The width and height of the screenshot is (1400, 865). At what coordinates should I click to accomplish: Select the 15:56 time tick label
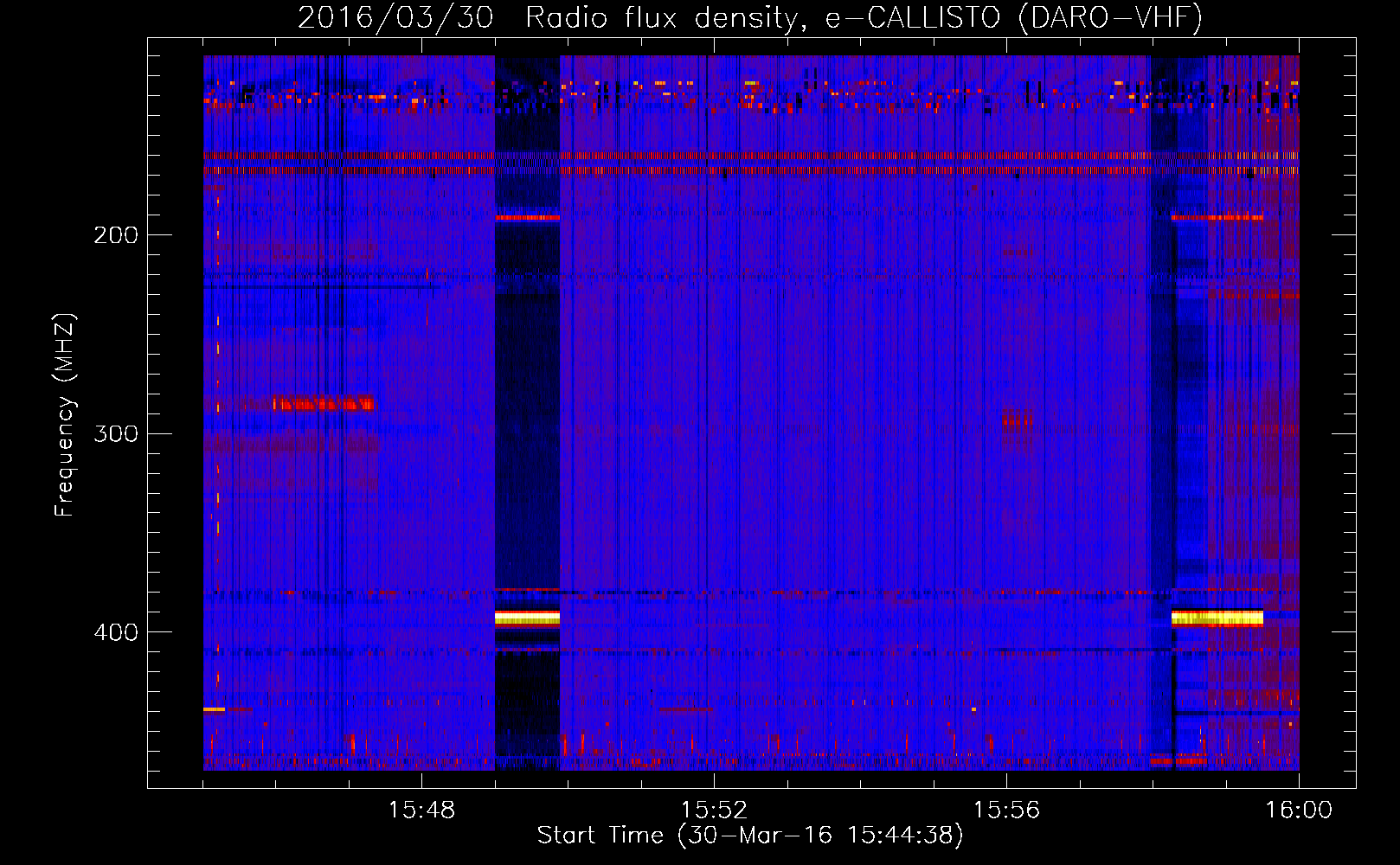(1006, 810)
